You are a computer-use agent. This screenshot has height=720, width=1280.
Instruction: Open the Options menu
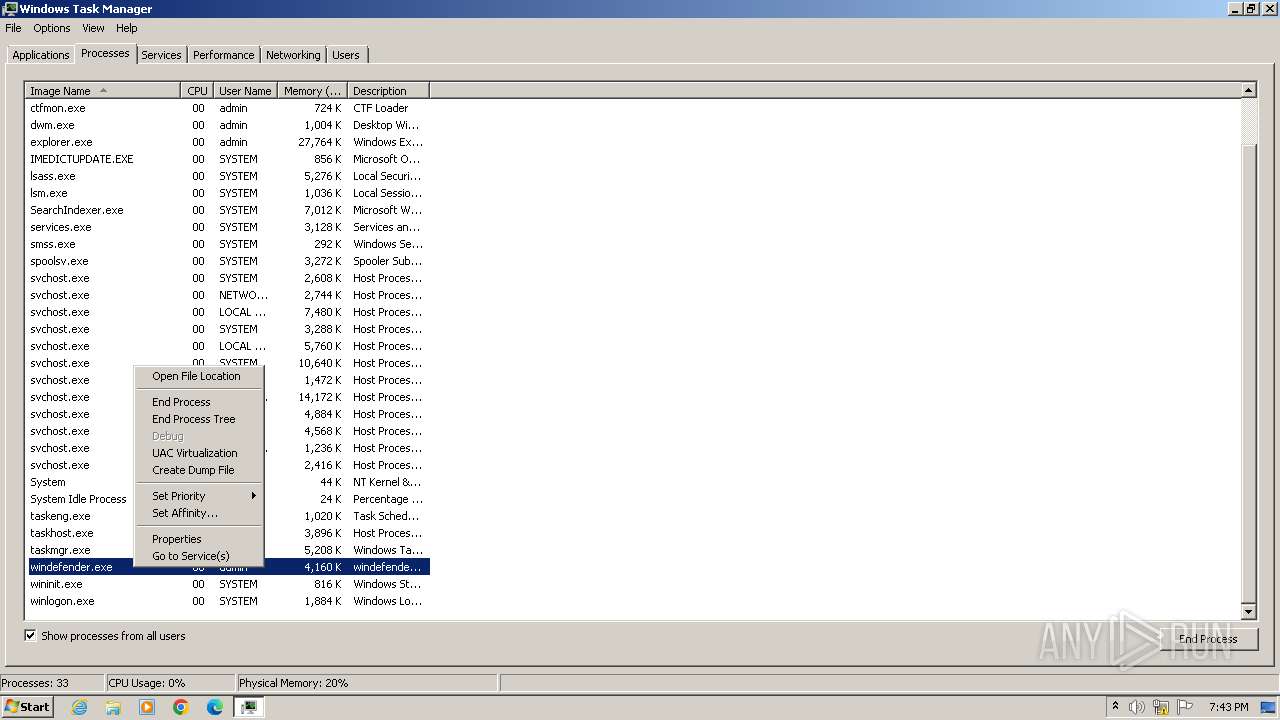[x=52, y=28]
